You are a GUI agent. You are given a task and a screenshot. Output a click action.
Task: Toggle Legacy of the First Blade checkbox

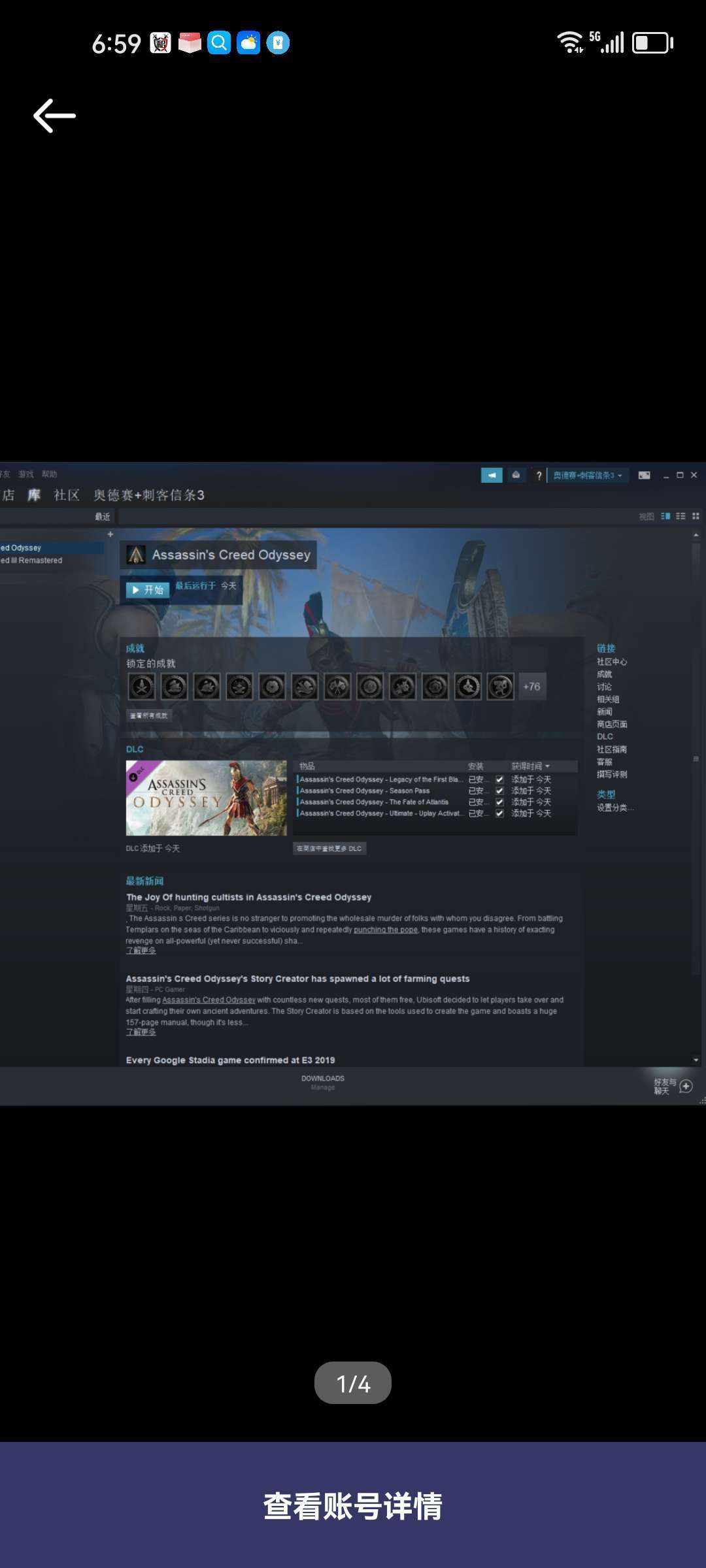coord(499,779)
